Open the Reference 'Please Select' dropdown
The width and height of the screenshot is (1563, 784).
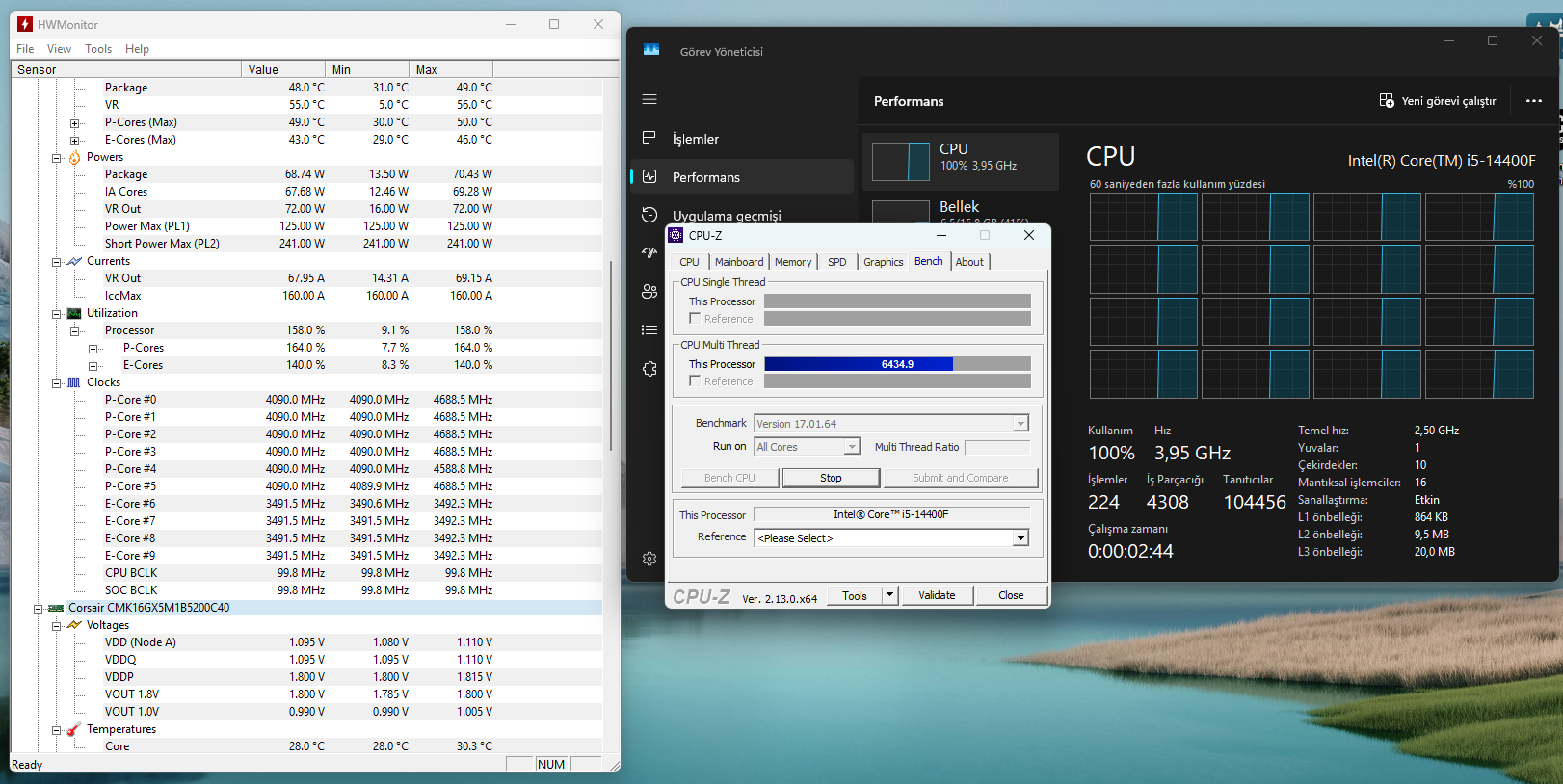click(x=1020, y=538)
